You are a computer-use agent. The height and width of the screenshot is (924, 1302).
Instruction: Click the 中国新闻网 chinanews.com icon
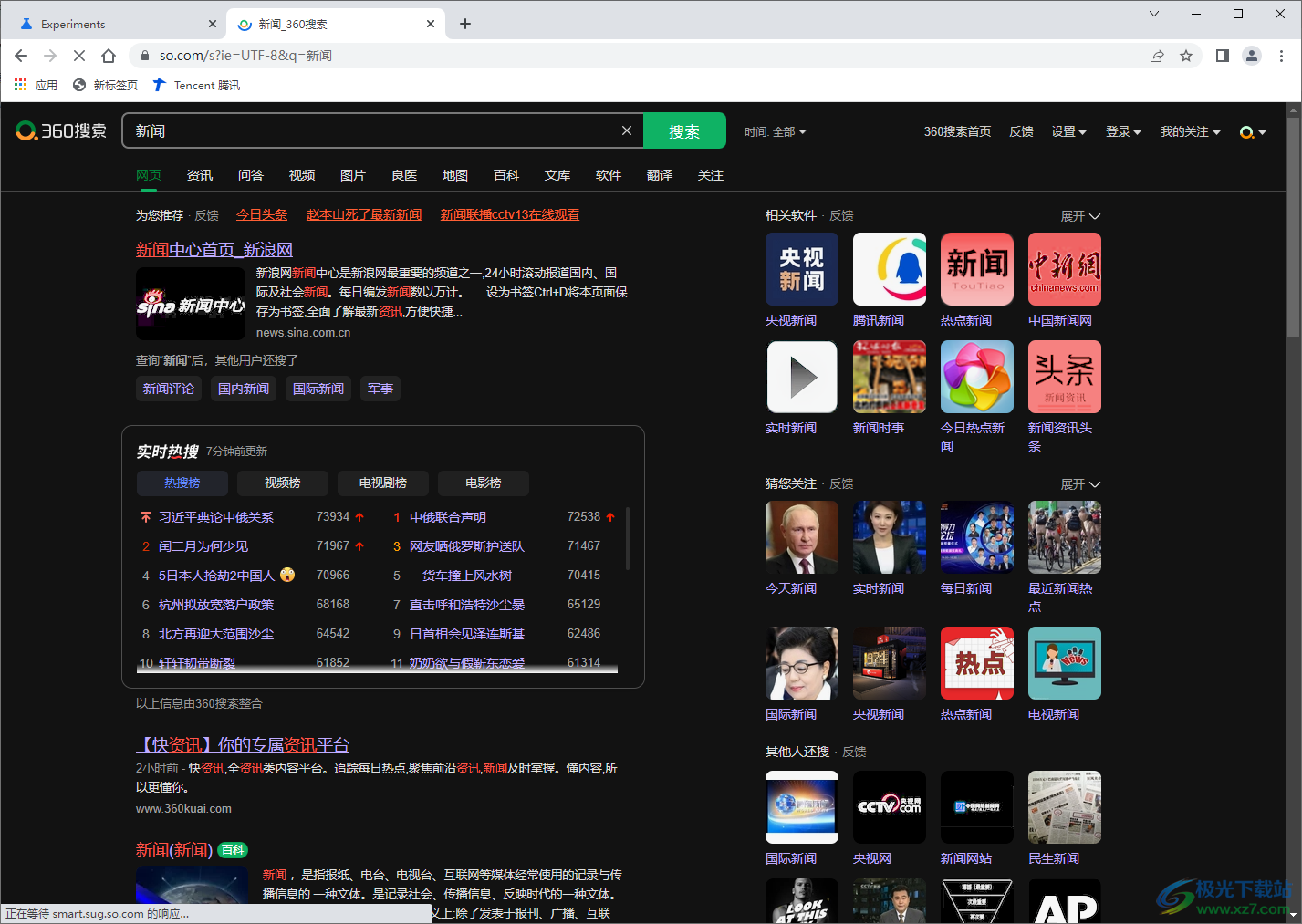point(1064,269)
